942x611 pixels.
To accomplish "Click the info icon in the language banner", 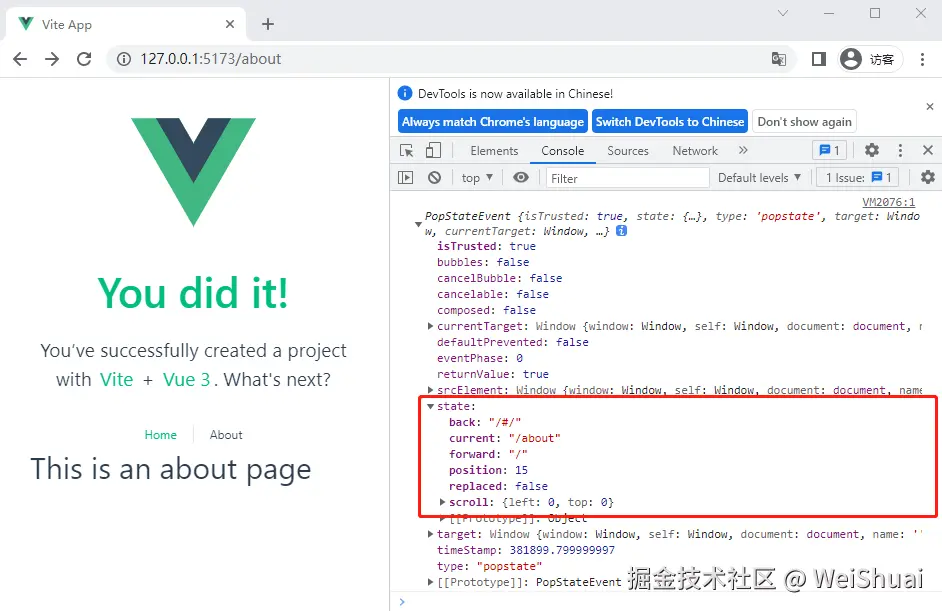I will (405, 93).
